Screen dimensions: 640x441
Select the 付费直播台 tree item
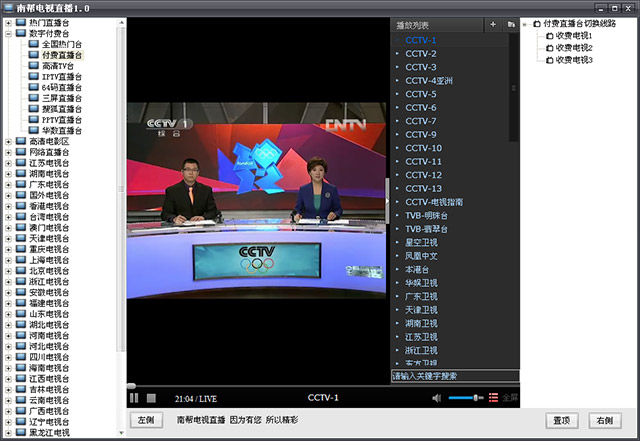(62, 55)
